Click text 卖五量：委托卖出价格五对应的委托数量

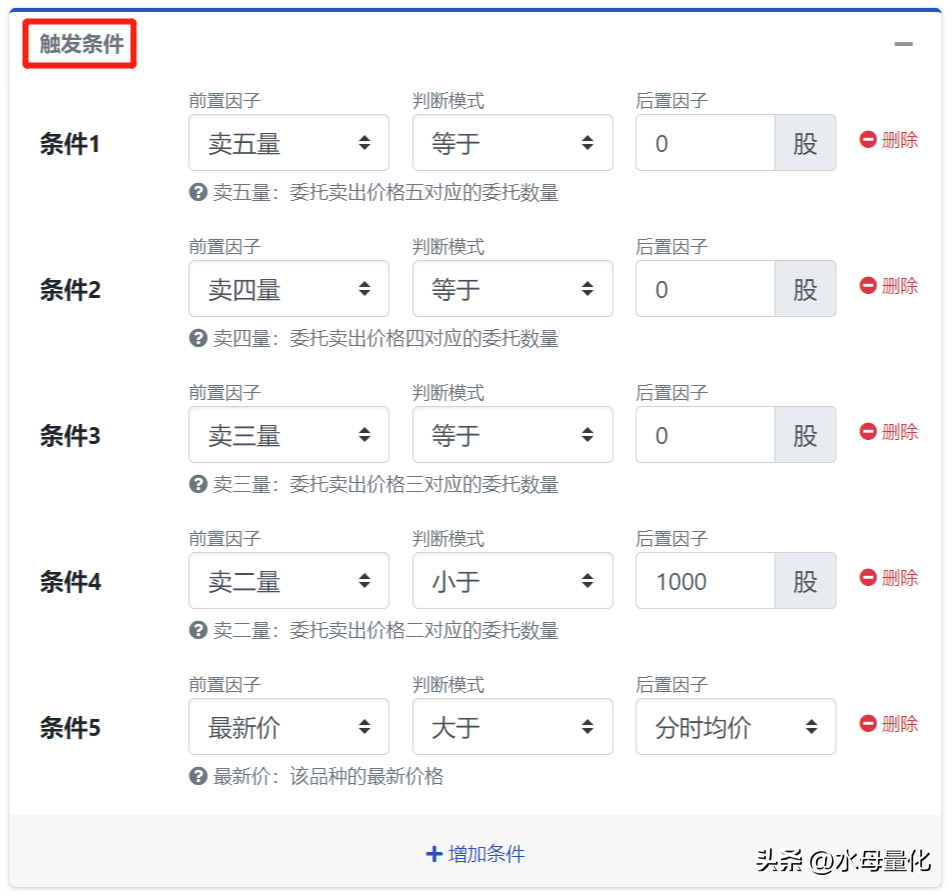[x=386, y=193]
